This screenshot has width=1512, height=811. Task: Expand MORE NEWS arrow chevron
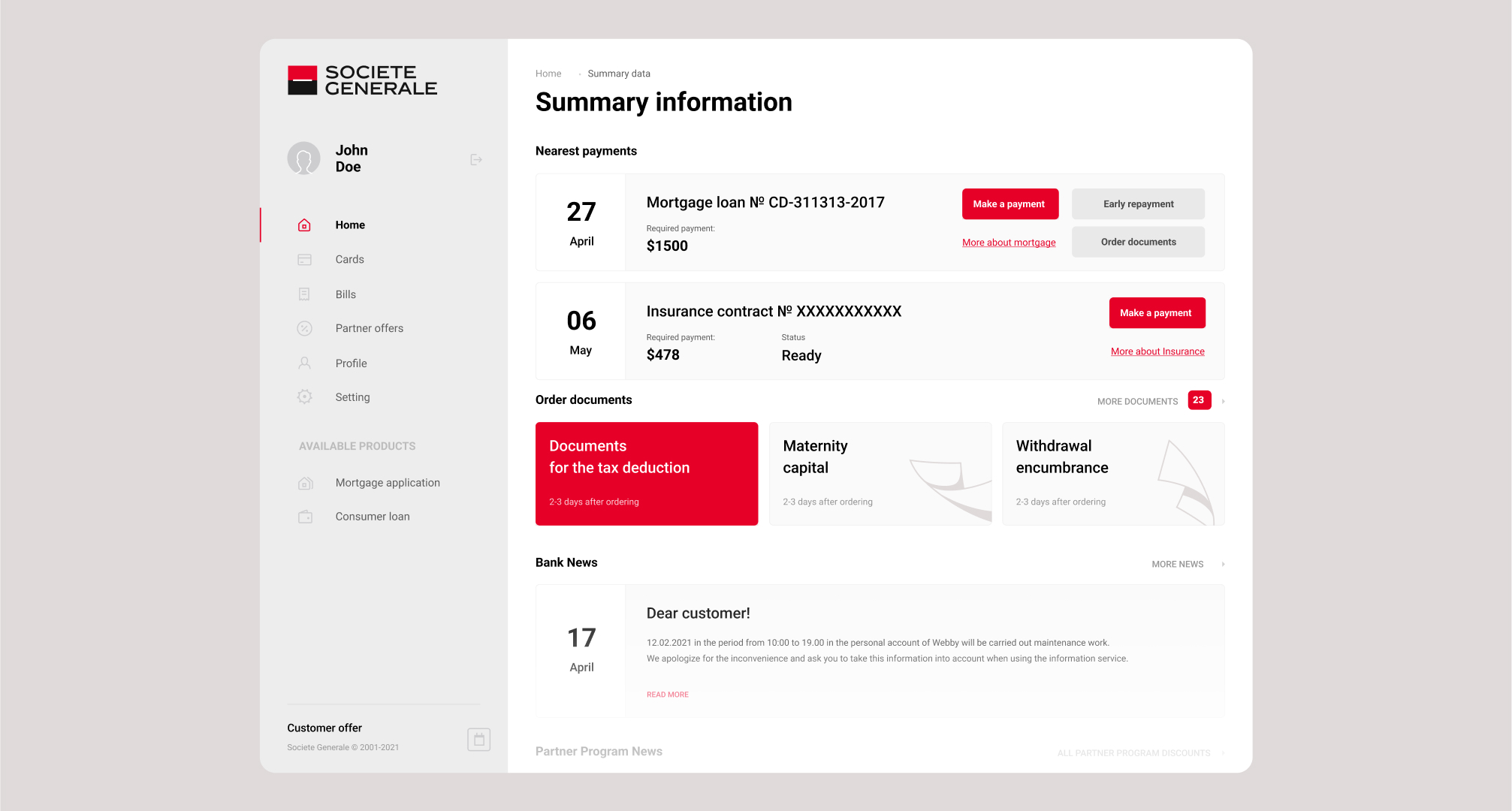pyautogui.click(x=1223, y=564)
